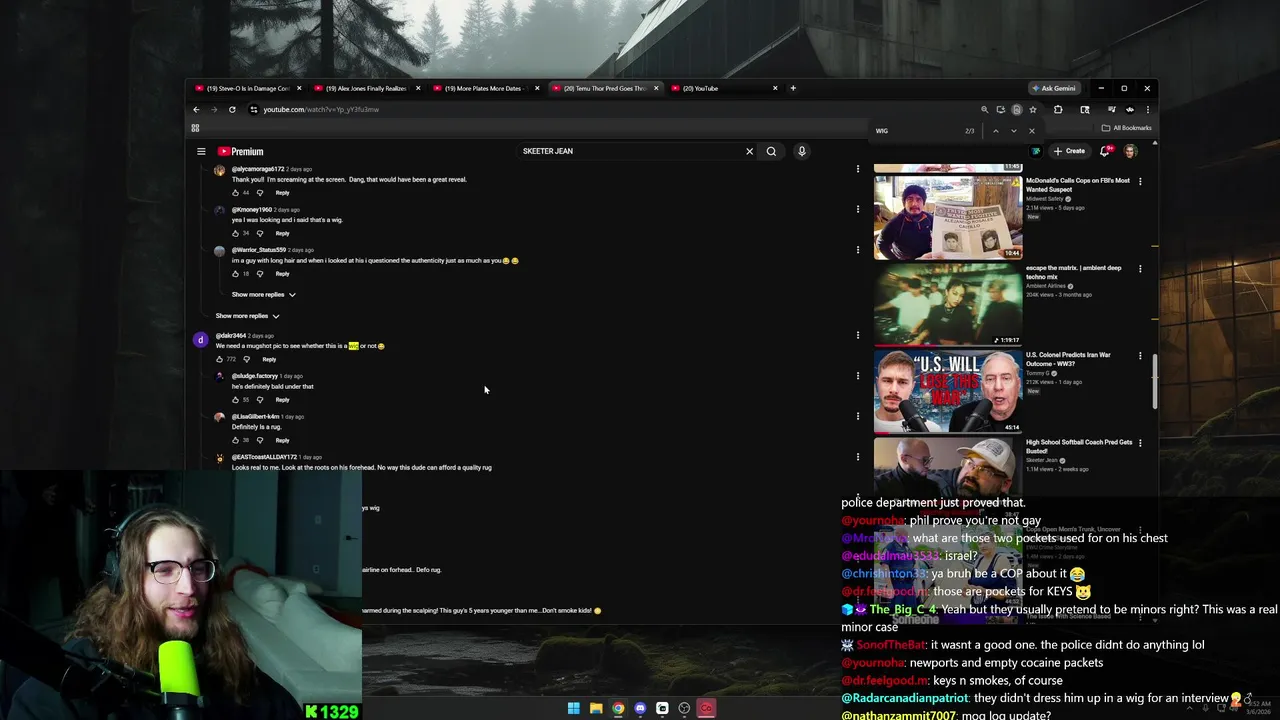1280x720 pixels.
Task: Go back in Chrome
Action: pyautogui.click(x=196, y=109)
